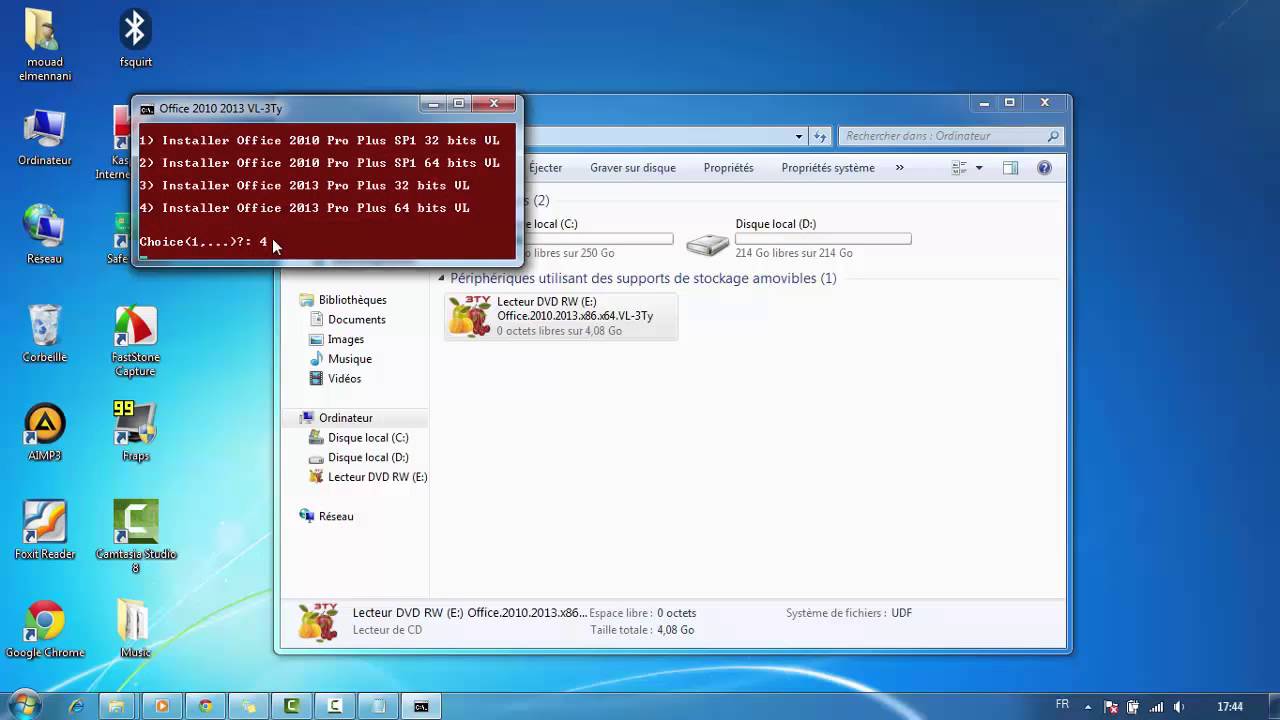Viewport: 1280px width, 720px height.
Task: Launch Google Chrome from the desktop
Action: pyautogui.click(x=44, y=629)
